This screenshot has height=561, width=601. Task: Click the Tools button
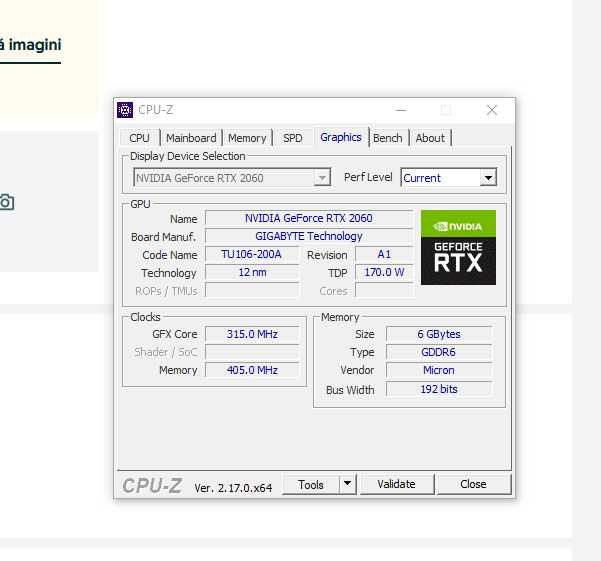pyautogui.click(x=311, y=484)
